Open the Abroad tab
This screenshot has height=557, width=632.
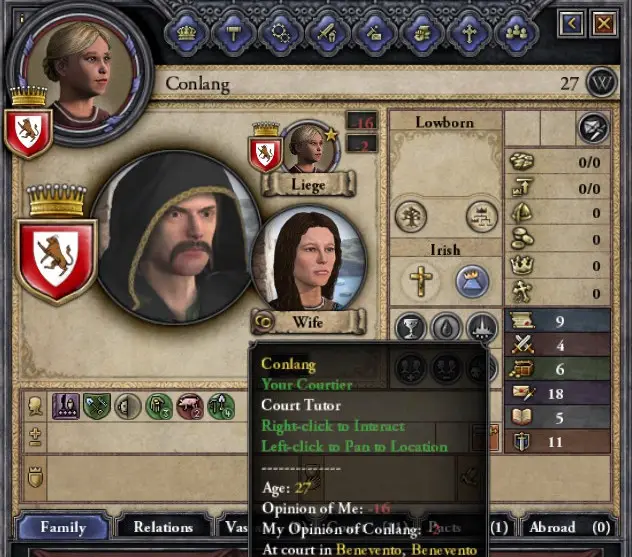[569, 527]
